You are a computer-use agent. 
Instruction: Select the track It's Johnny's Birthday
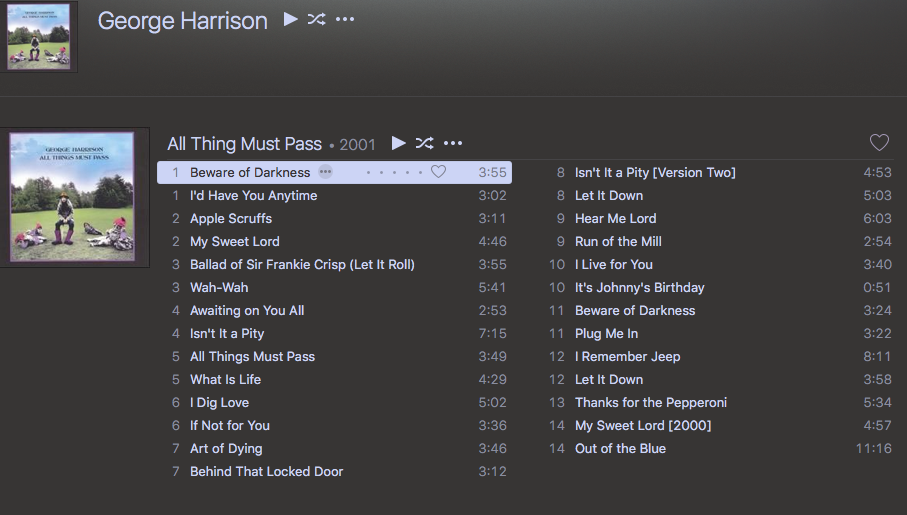click(x=719, y=288)
